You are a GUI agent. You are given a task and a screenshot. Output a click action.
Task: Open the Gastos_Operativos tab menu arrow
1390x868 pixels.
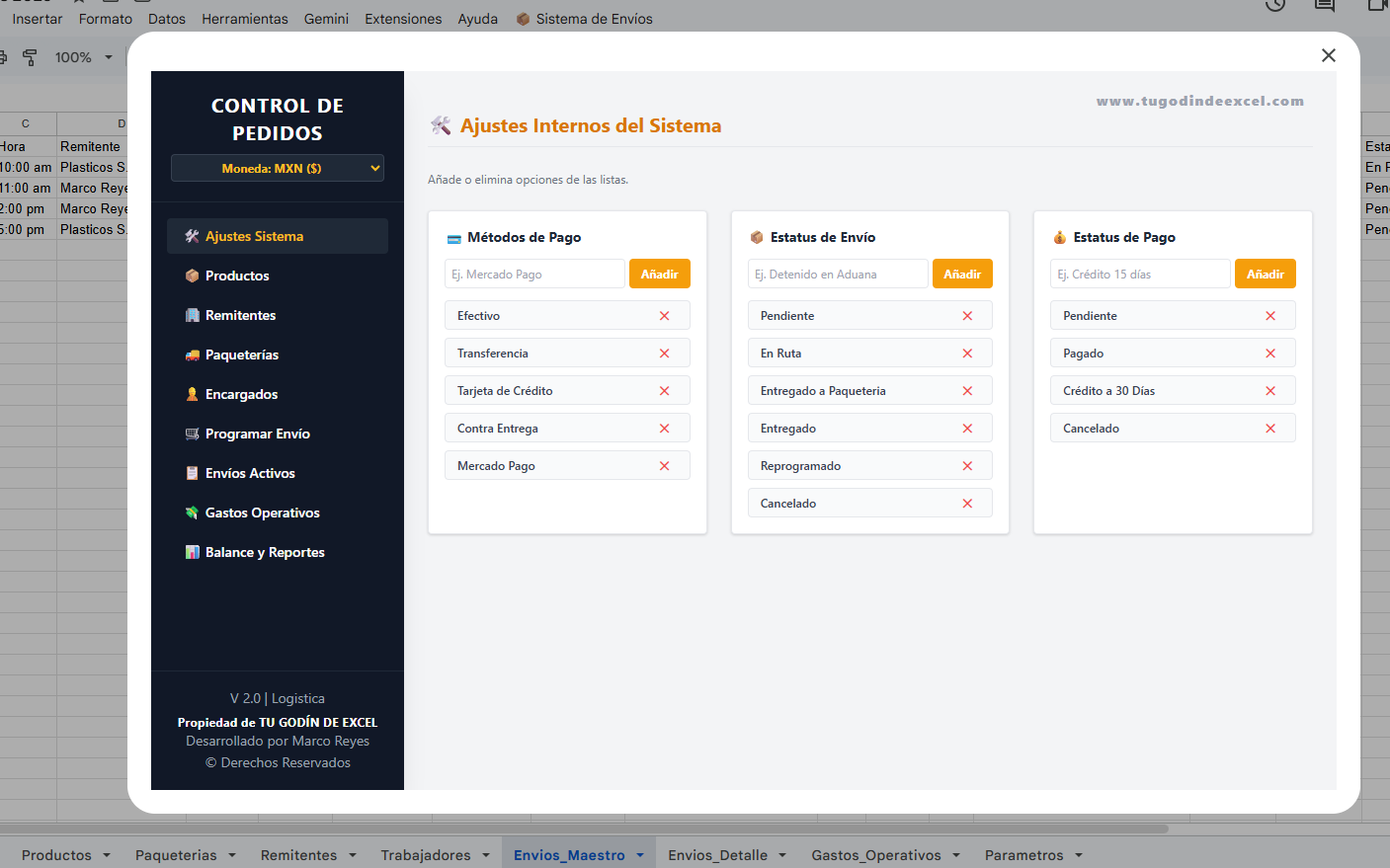coord(956,855)
